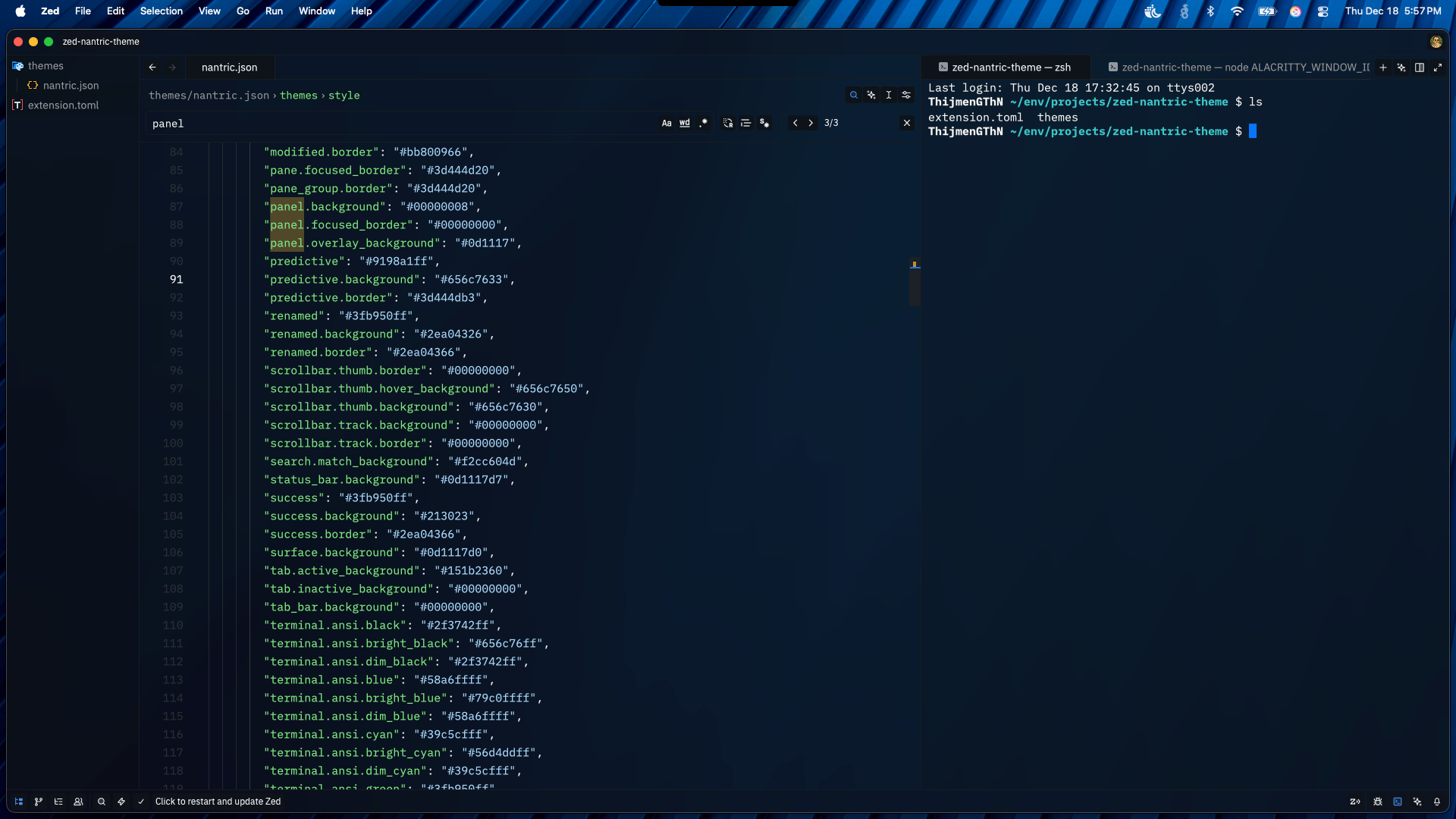
Task: Toggle case sensitive search (Aa)
Action: [x=667, y=123]
